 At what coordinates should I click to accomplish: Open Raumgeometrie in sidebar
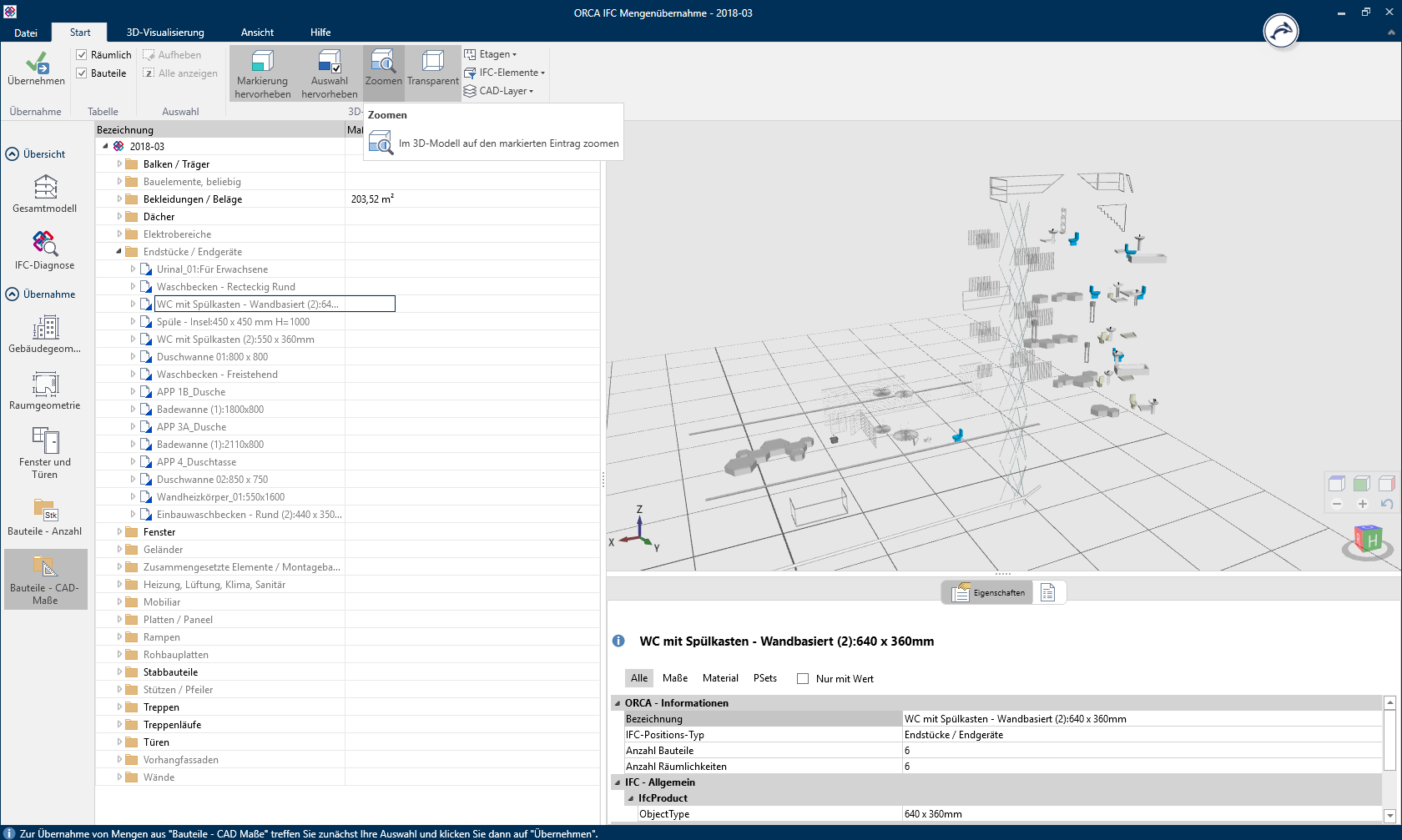pos(45,390)
